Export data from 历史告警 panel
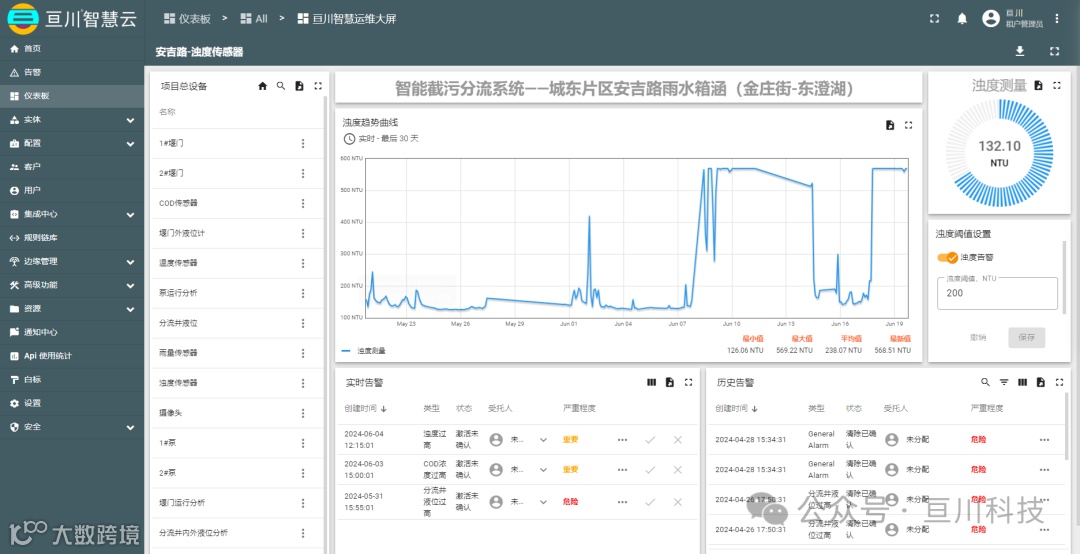1080x554 pixels. 1041,382
